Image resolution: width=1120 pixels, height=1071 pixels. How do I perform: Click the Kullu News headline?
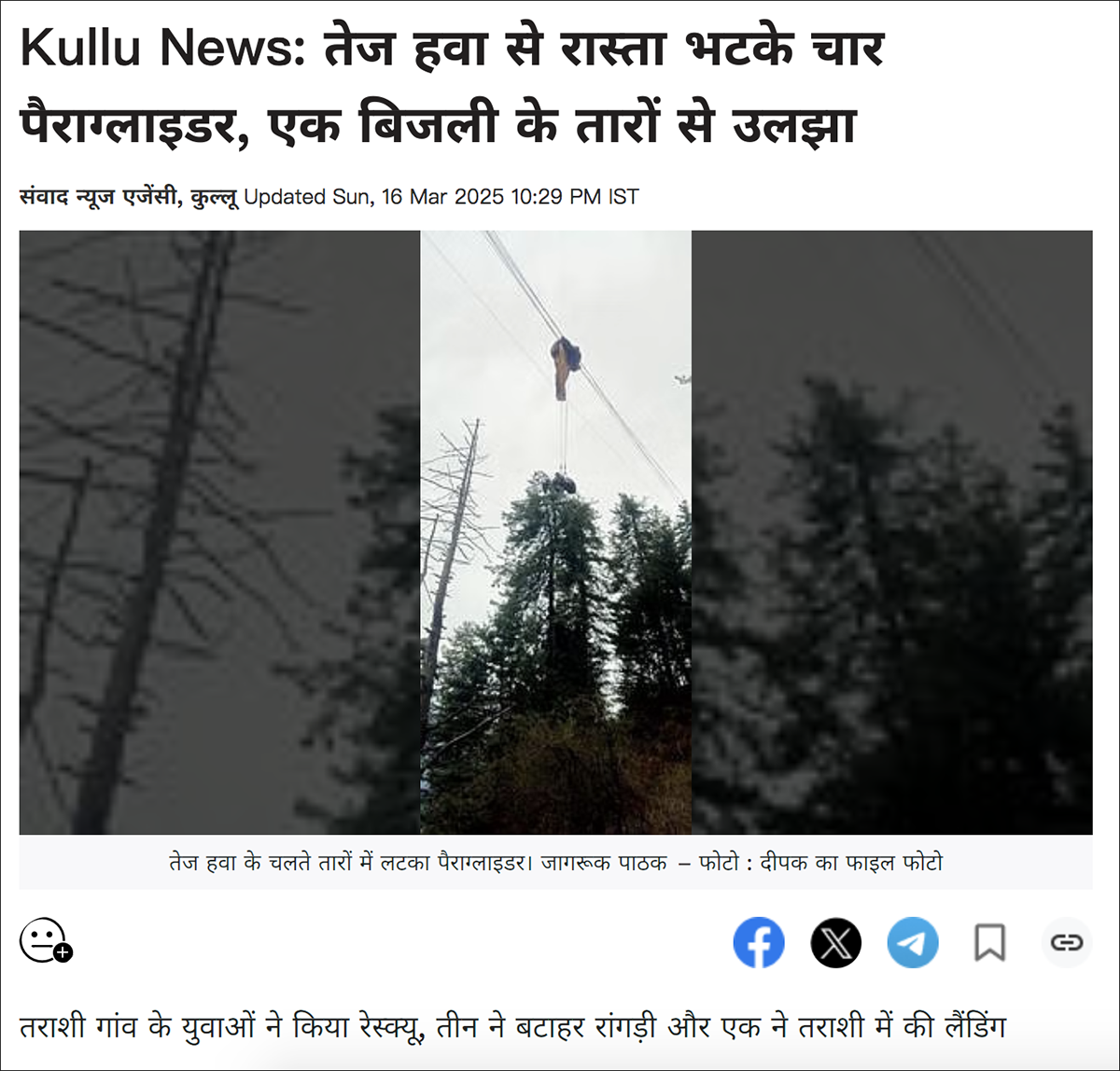pos(453,85)
